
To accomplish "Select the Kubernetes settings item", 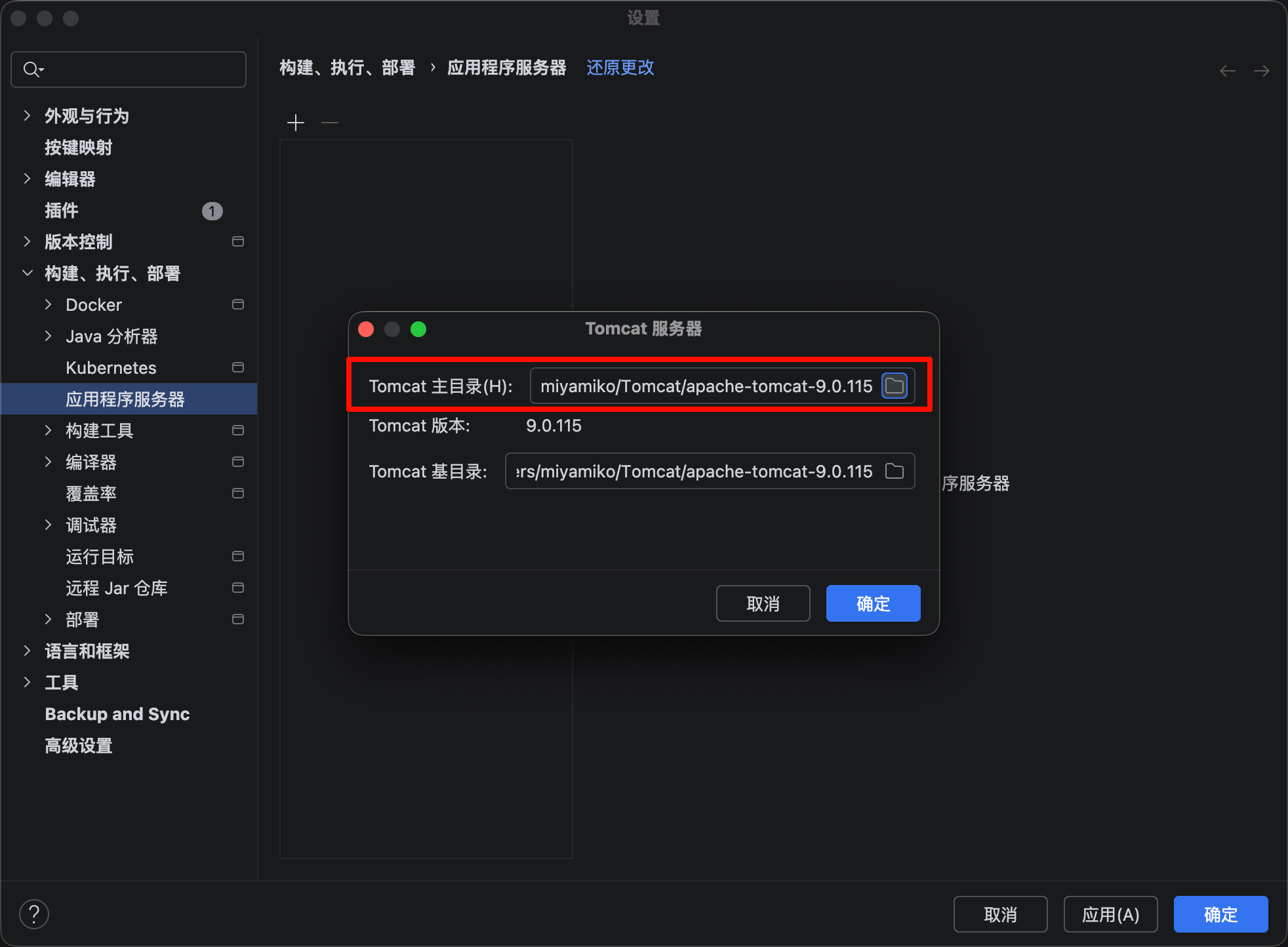I will [111, 367].
